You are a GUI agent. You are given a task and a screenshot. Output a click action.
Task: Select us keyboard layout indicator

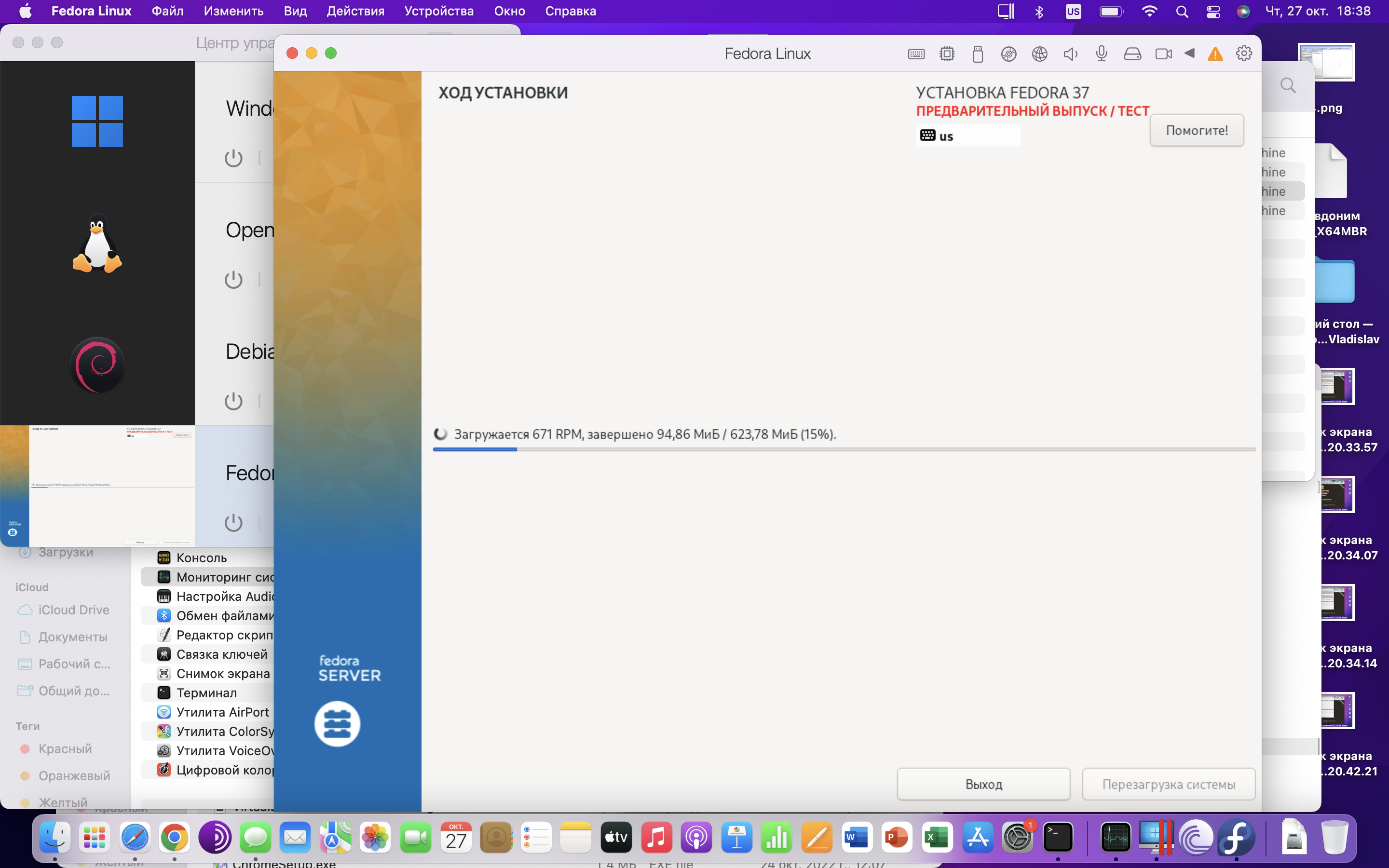tap(967, 136)
